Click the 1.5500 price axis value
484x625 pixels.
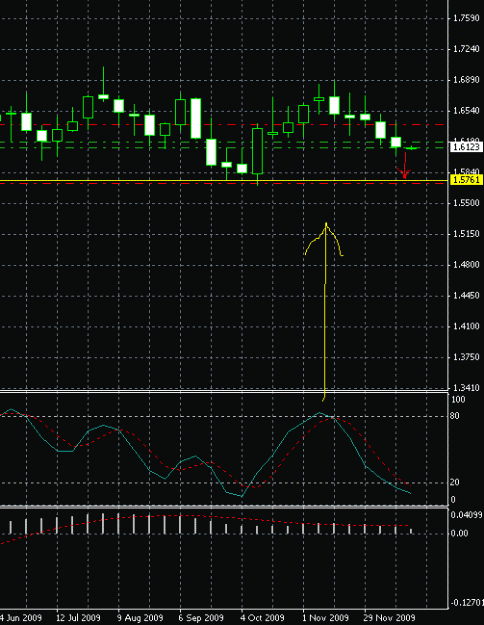coord(466,203)
